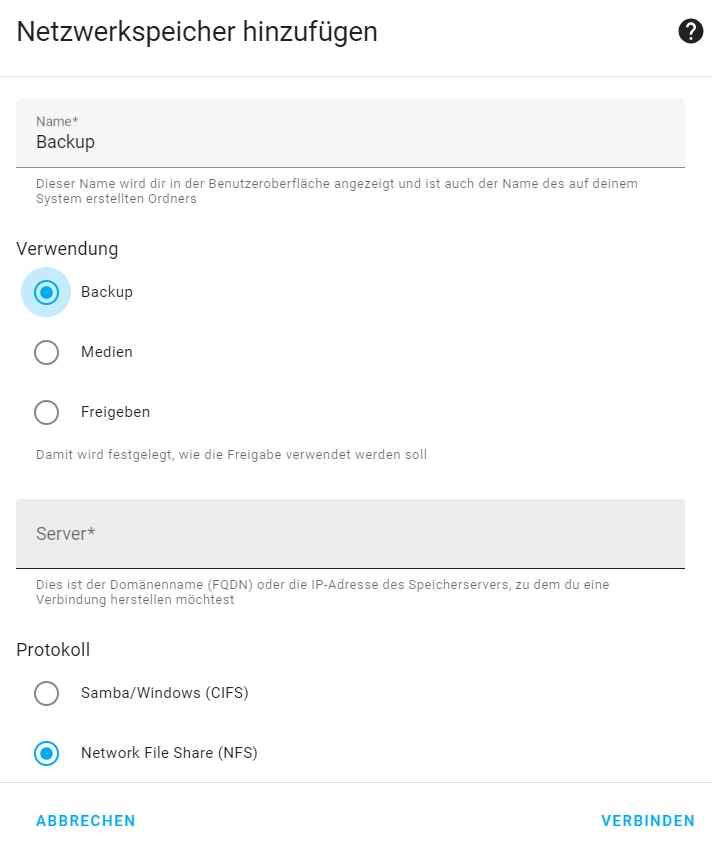Click the 'Verwendung' section heading
Viewport: 712px width, 842px height.
click(67, 249)
